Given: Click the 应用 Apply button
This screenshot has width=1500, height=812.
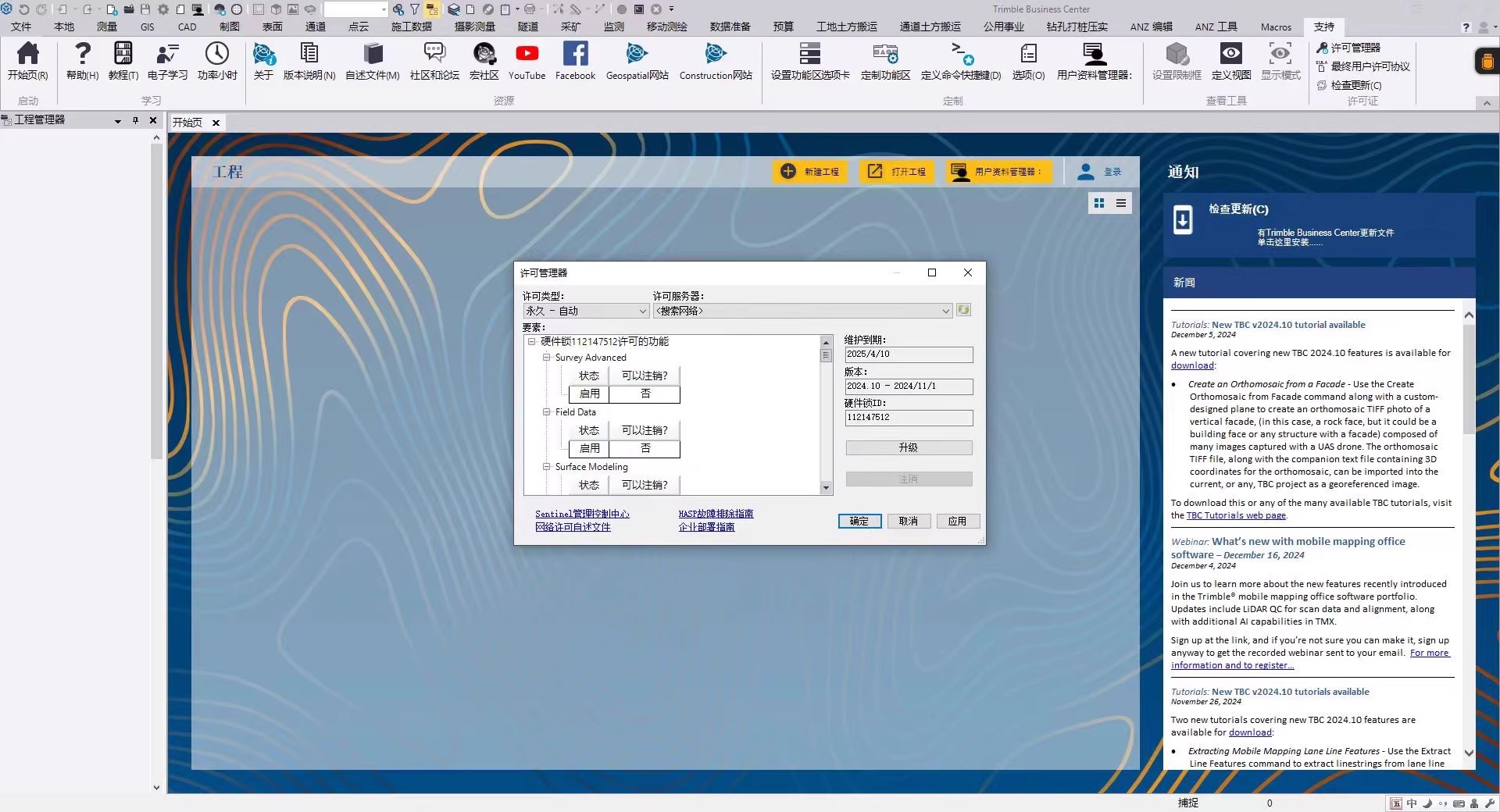Looking at the screenshot, I should click(958, 521).
